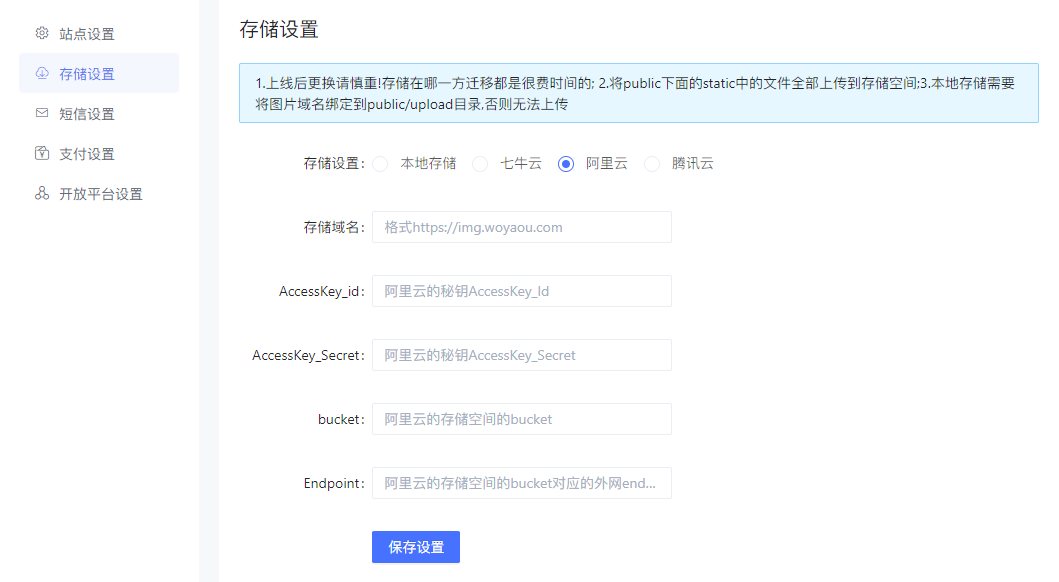The width and height of the screenshot is (1059, 582).
Task: Focus the bucket input field
Action: pos(521,419)
